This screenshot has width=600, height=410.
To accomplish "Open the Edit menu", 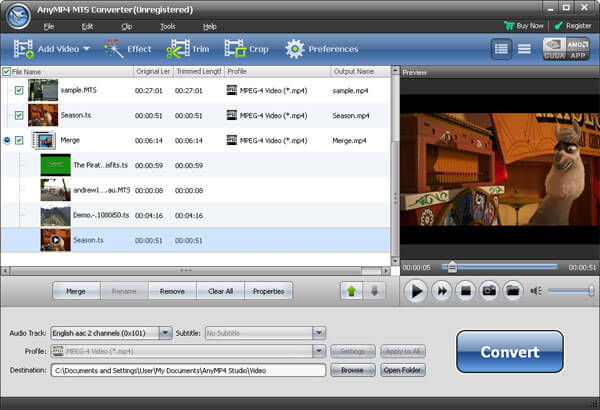I will coord(87,26).
